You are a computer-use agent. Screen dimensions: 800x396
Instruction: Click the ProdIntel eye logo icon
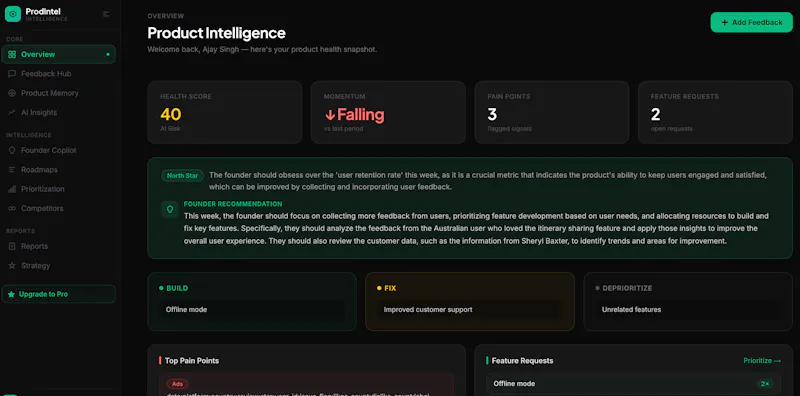pyautogui.click(x=13, y=14)
